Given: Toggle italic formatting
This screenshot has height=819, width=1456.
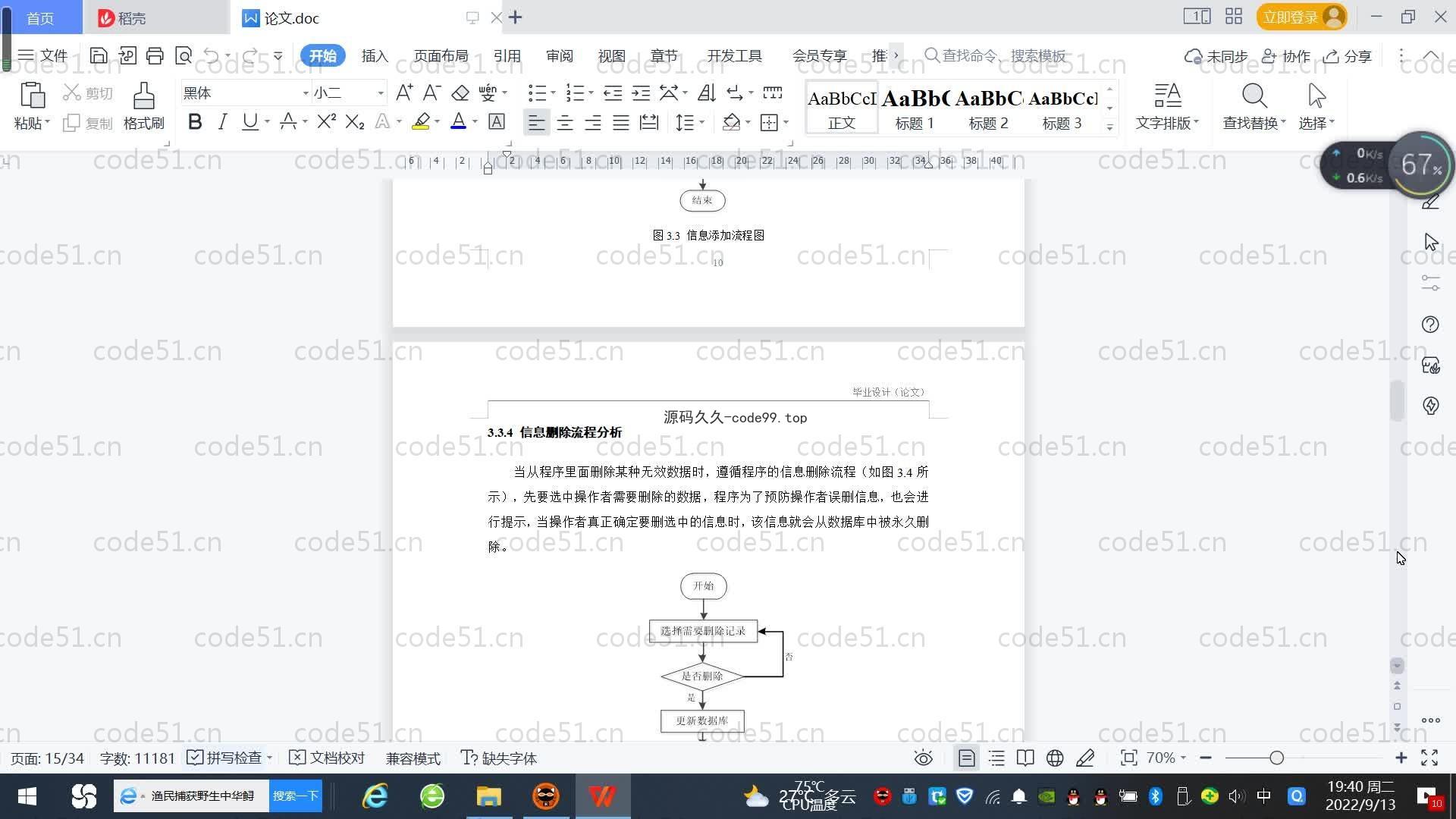Looking at the screenshot, I should 221,122.
